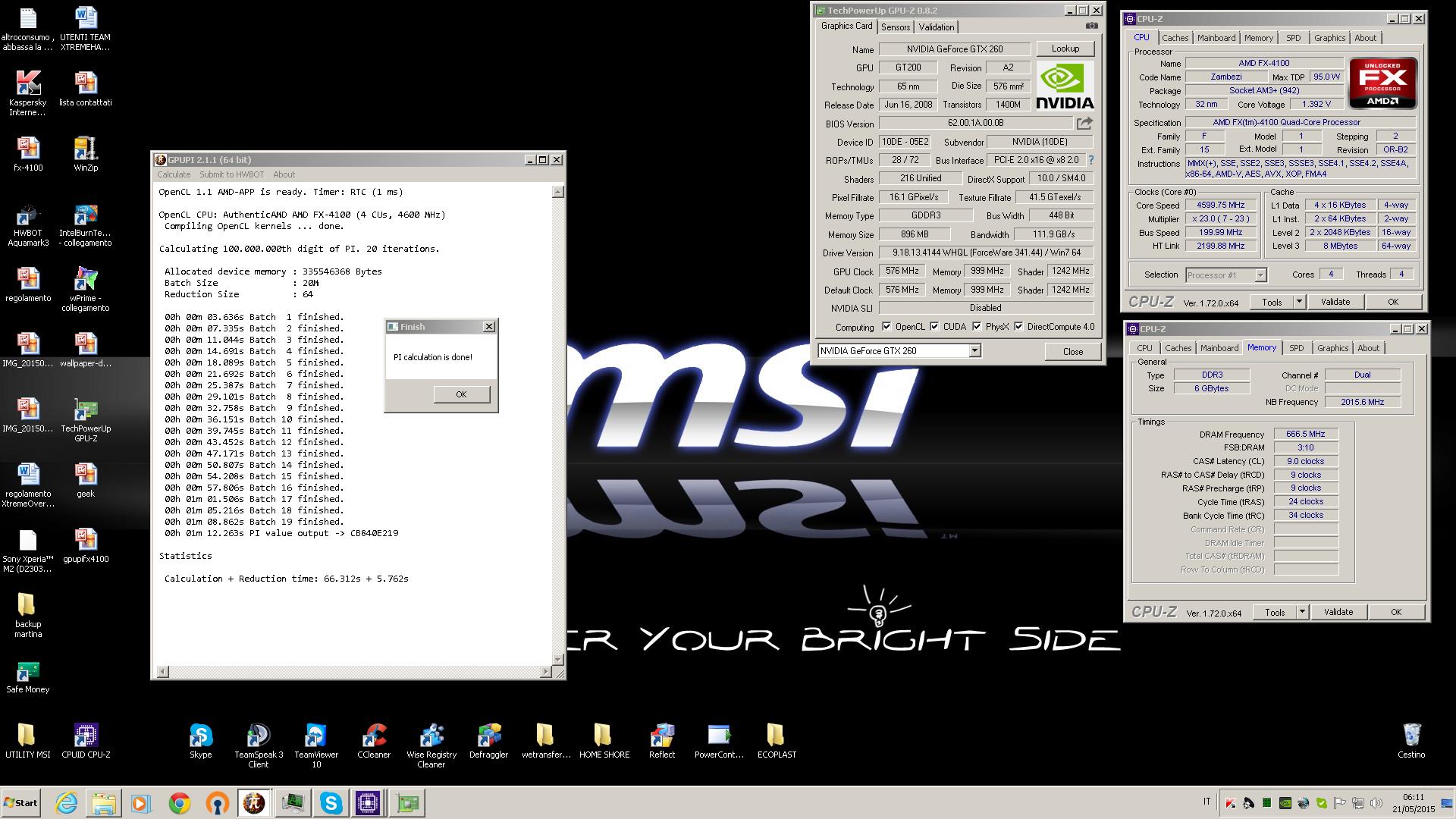
Task: Open Tools dropdown arrow in CPU-Z CPU window
Action: 1299,302
